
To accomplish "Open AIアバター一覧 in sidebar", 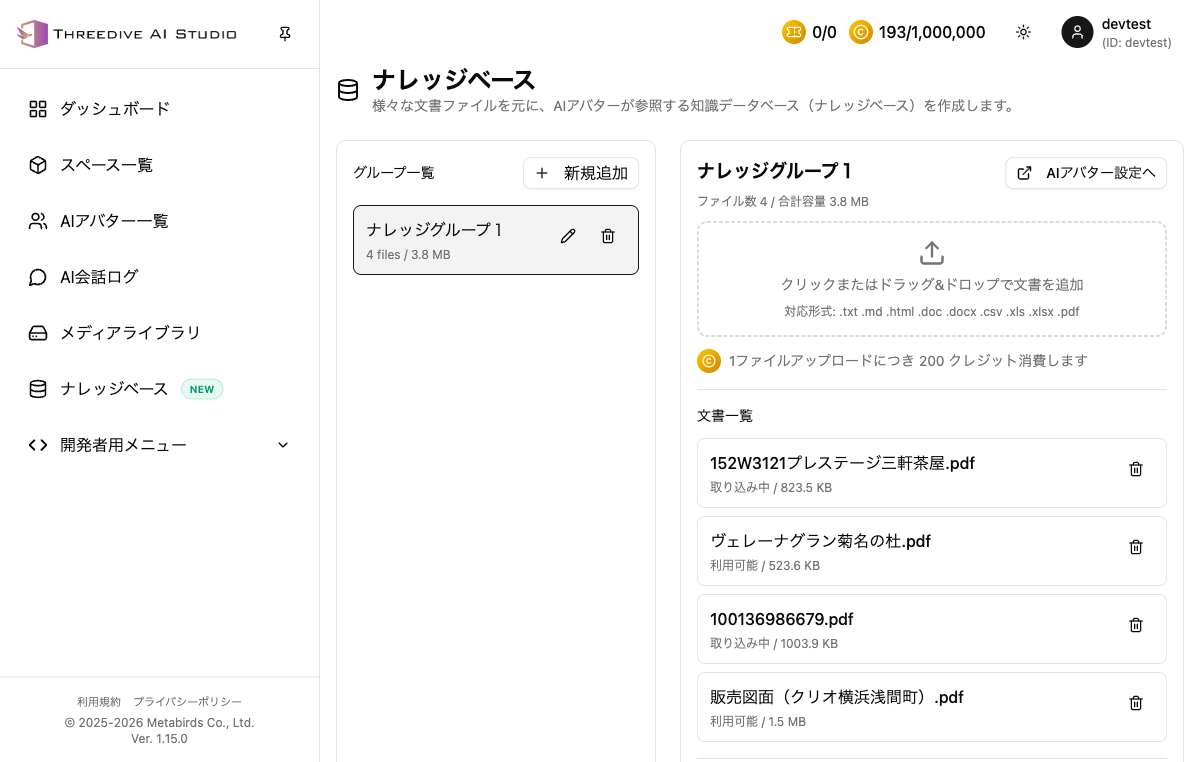I will (x=160, y=221).
